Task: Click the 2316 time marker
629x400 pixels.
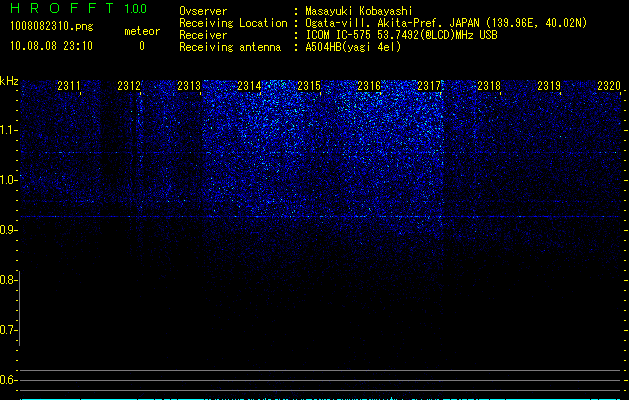Action: coord(369,85)
